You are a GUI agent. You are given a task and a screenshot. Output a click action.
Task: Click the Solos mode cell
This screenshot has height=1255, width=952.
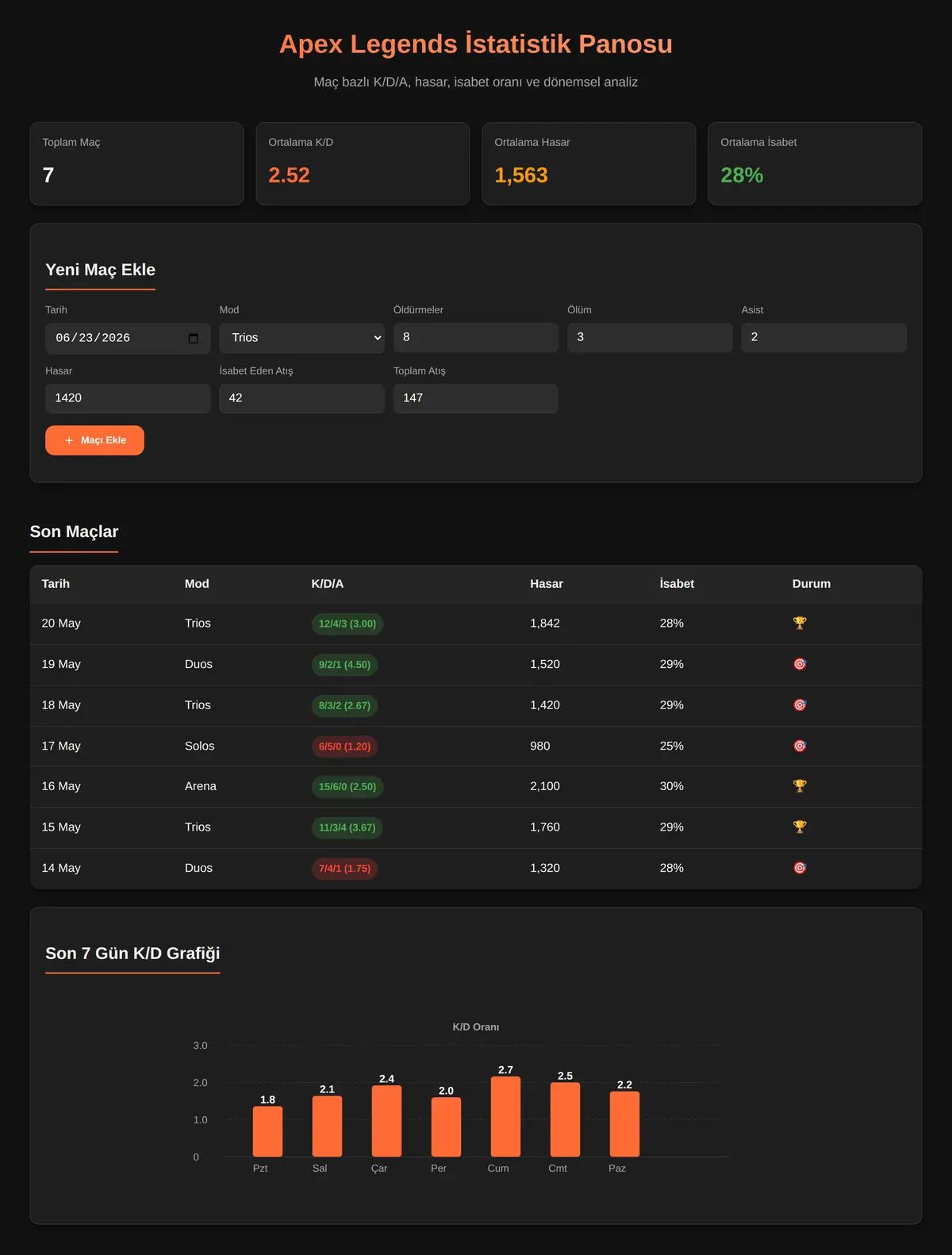coord(199,746)
